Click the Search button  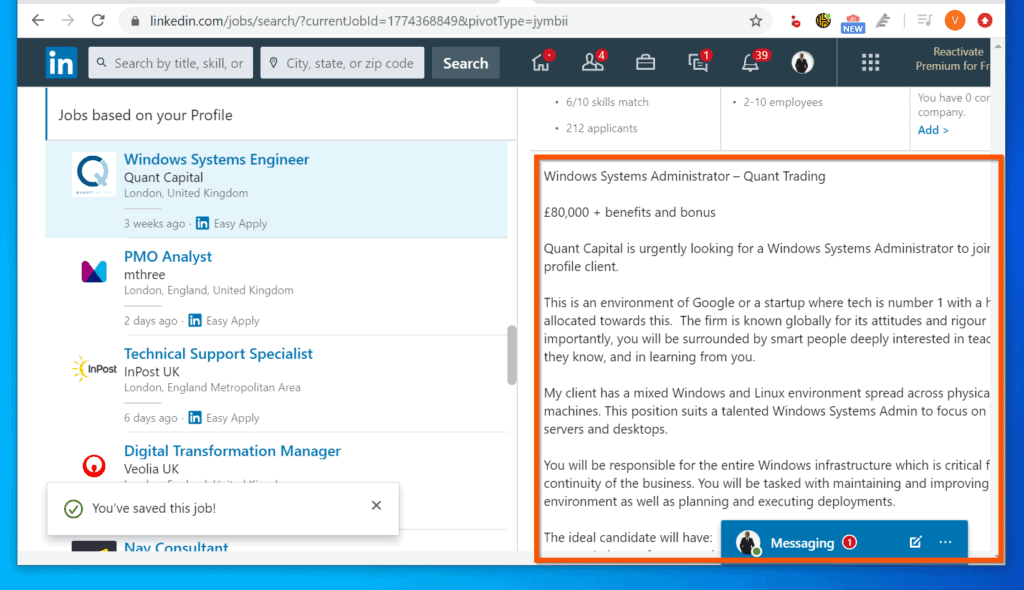pyautogui.click(x=466, y=63)
